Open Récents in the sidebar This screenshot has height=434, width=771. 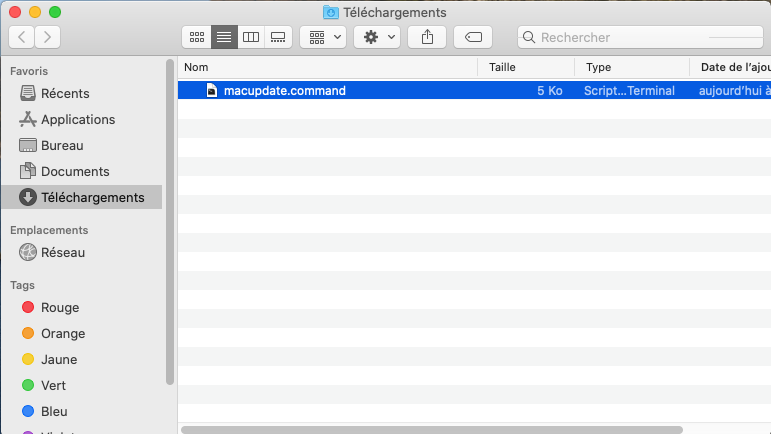tap(64, 93)
